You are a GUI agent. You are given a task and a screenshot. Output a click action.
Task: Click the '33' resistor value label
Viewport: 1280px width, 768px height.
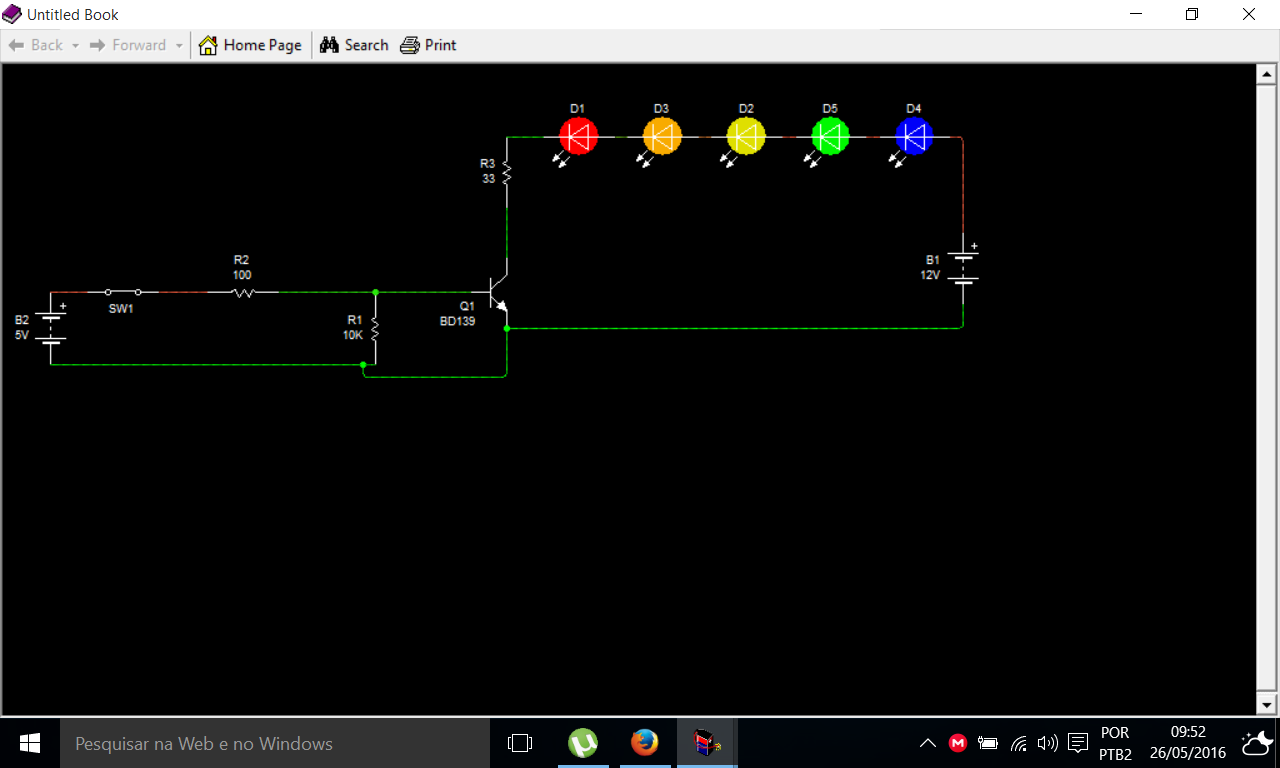point(489,179)
